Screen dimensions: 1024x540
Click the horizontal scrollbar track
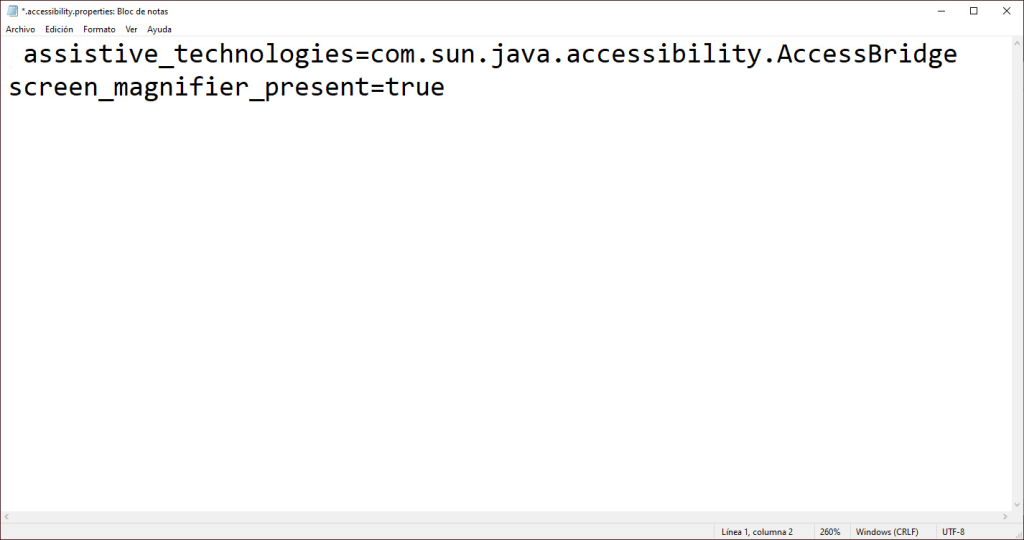(x=500, y=516)
